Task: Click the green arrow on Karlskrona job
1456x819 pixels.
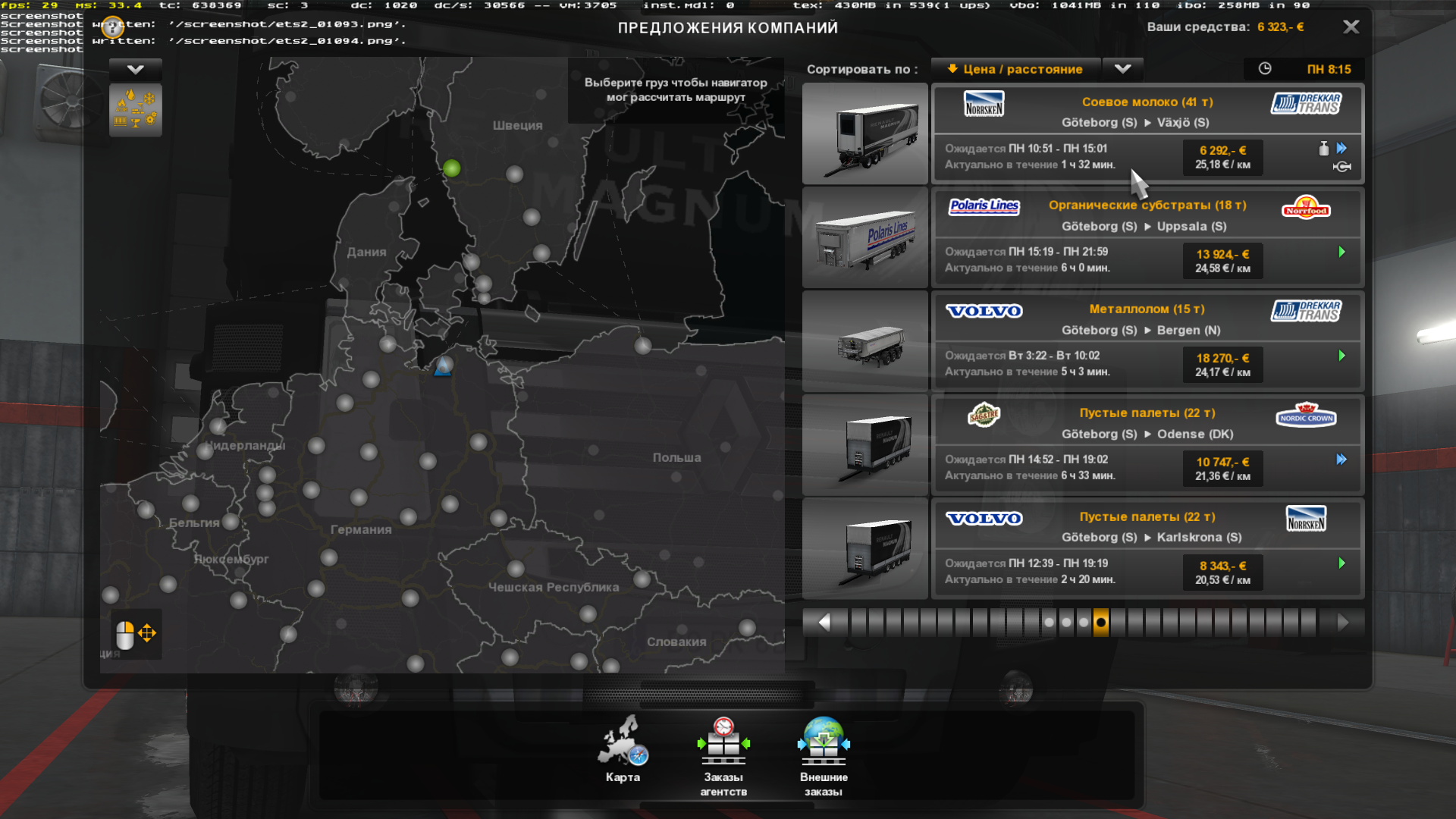Action: click(x=1341, y=563)
